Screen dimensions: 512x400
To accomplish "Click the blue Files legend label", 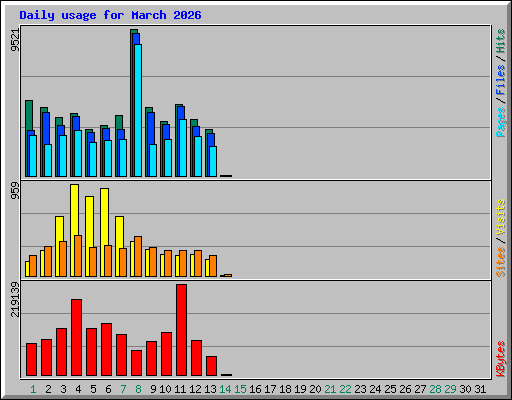I will pos(501,80).
